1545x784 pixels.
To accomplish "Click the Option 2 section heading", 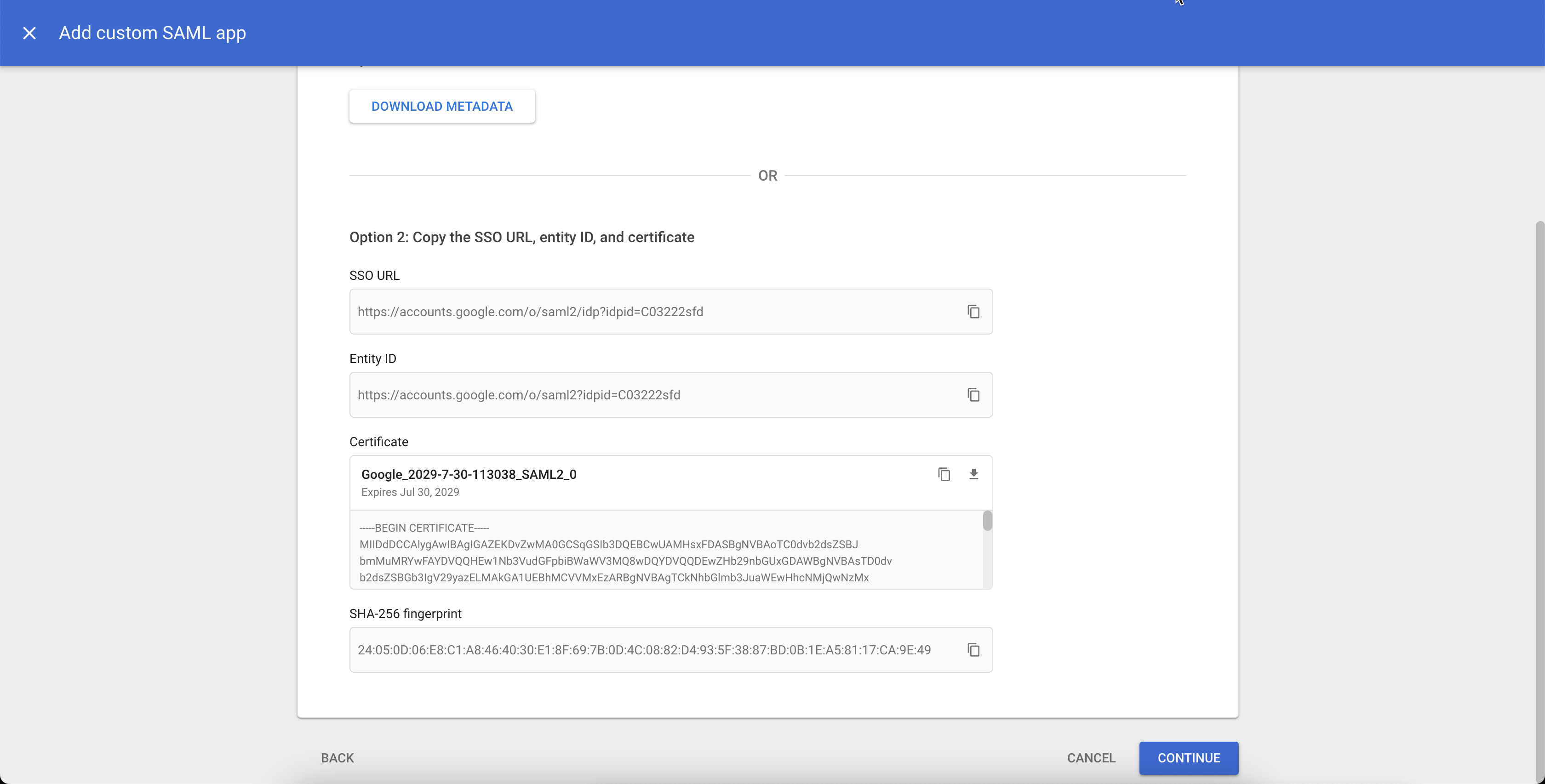I will [x=521, y=237].
